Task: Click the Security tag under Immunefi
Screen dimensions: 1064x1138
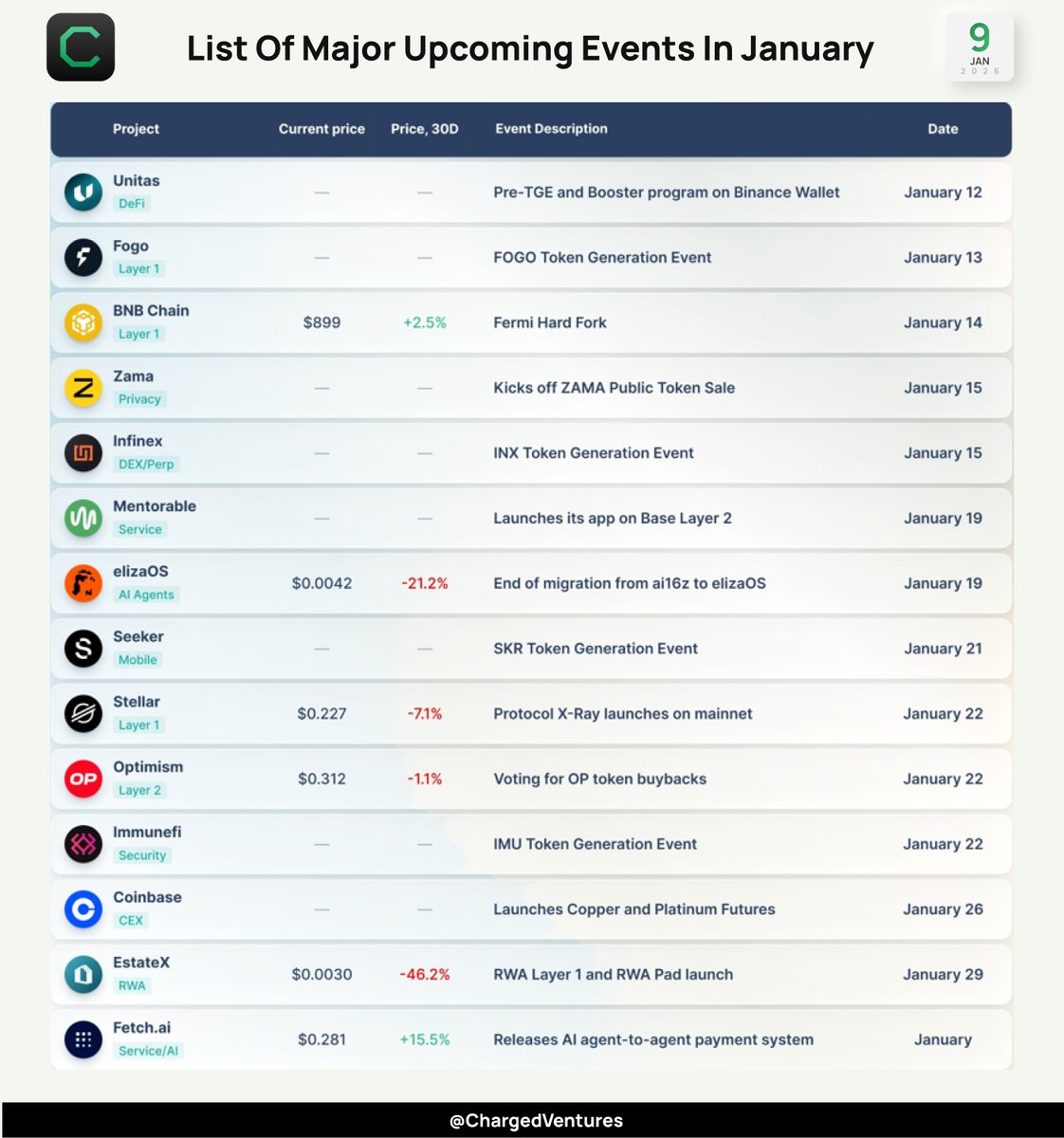Action: pos(142,855)
